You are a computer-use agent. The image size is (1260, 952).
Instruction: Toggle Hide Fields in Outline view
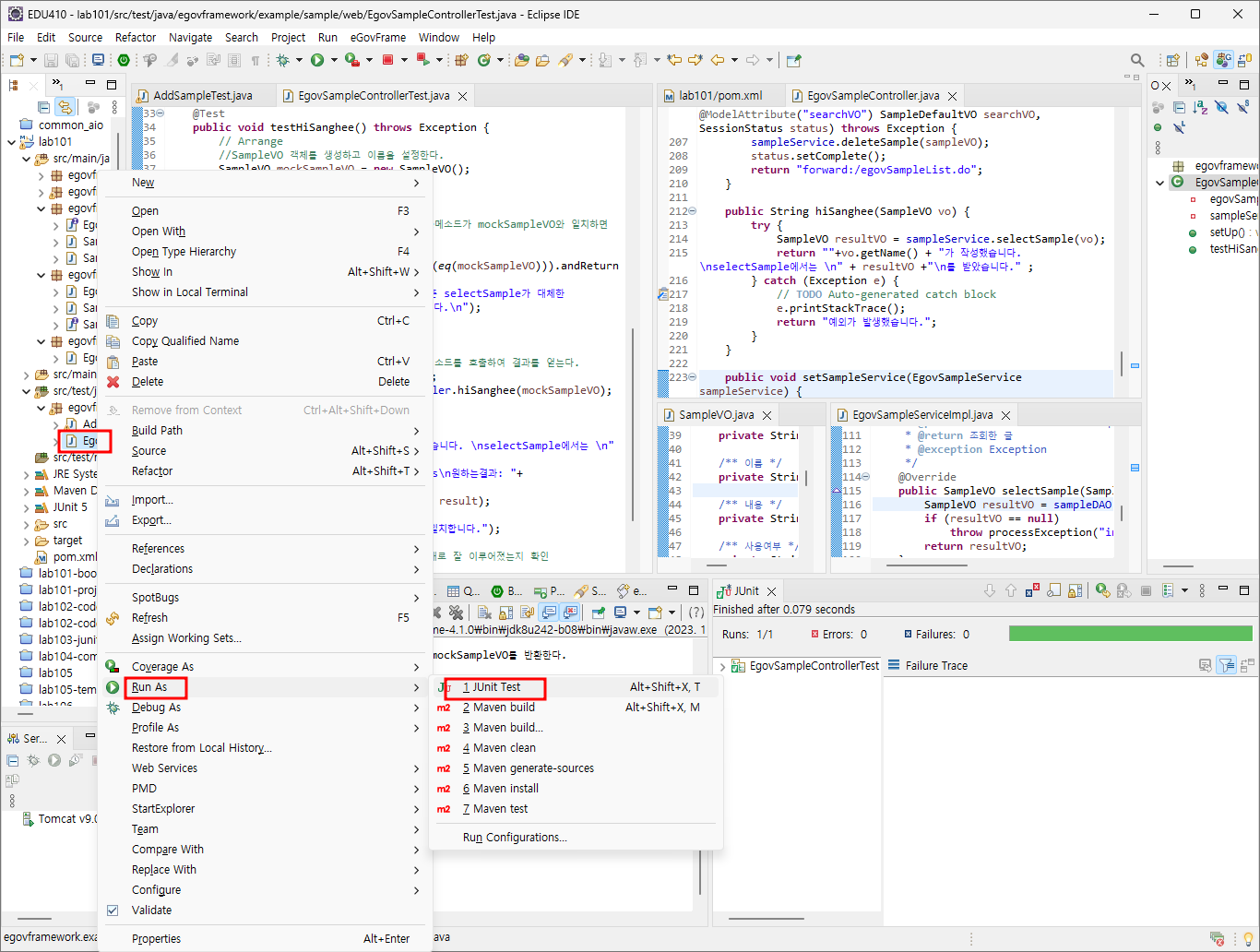coord(1221,107)
